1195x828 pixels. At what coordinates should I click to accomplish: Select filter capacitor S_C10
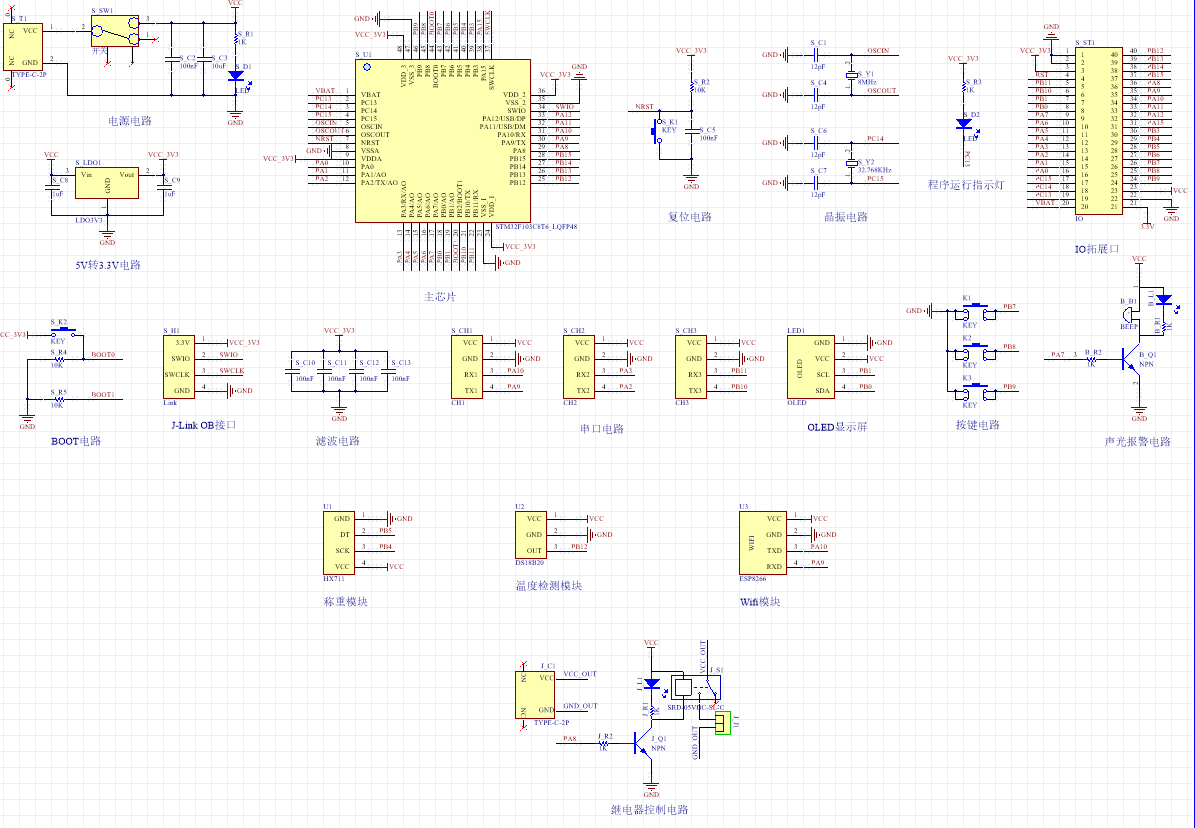(292, 371)
